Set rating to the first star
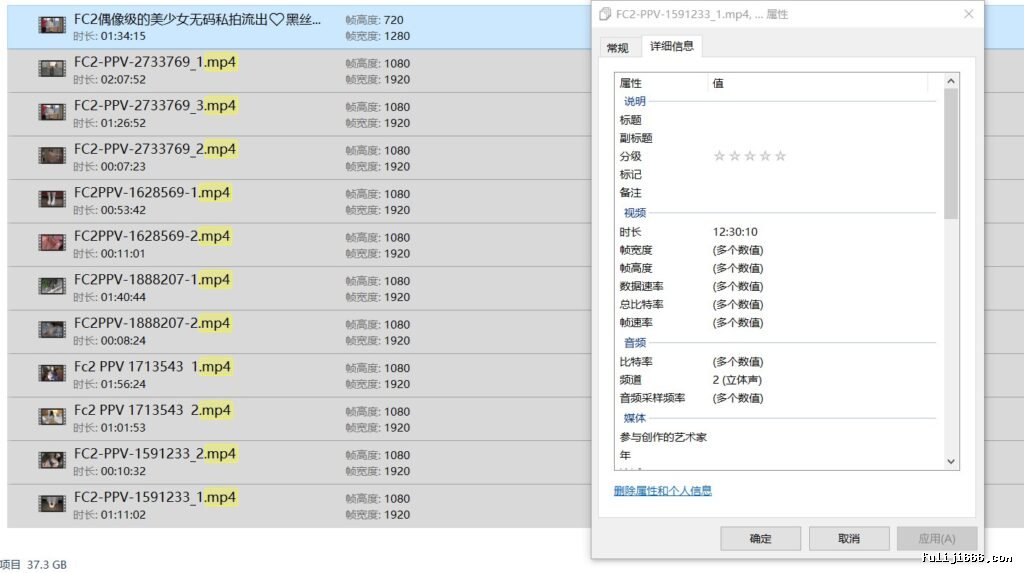1024x573 pixels. 719,156
